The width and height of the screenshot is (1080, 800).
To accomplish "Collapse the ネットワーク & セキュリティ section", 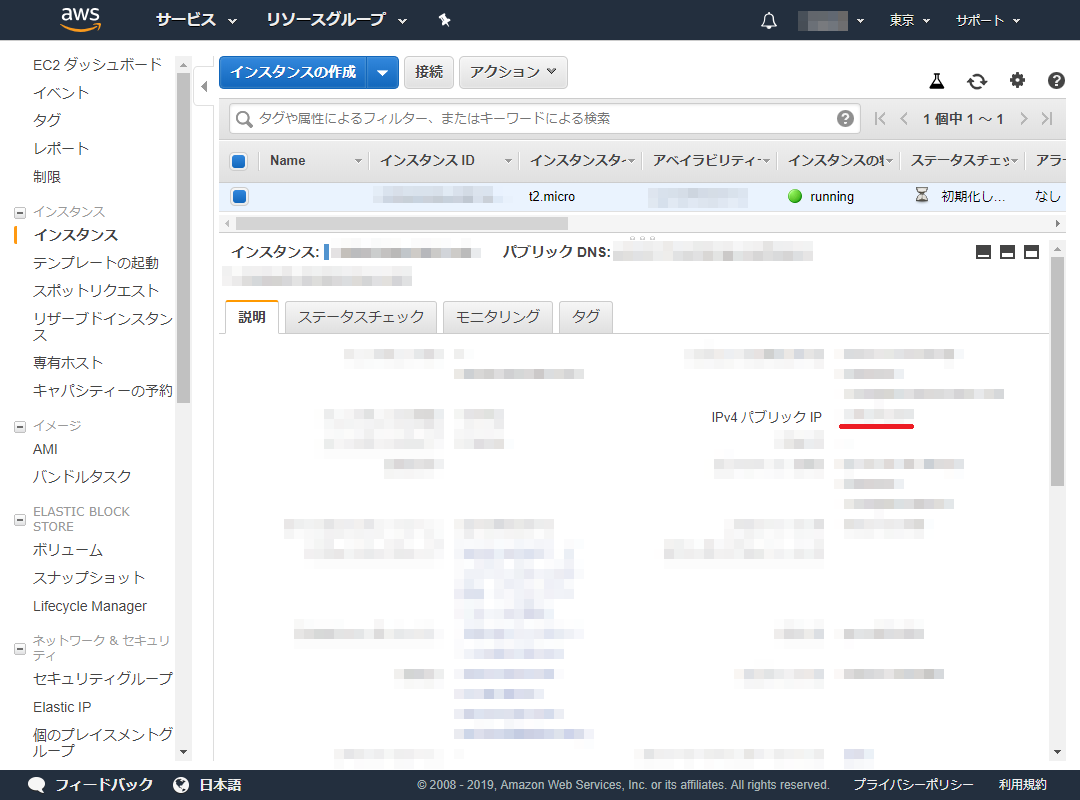I will pos(20,648).
